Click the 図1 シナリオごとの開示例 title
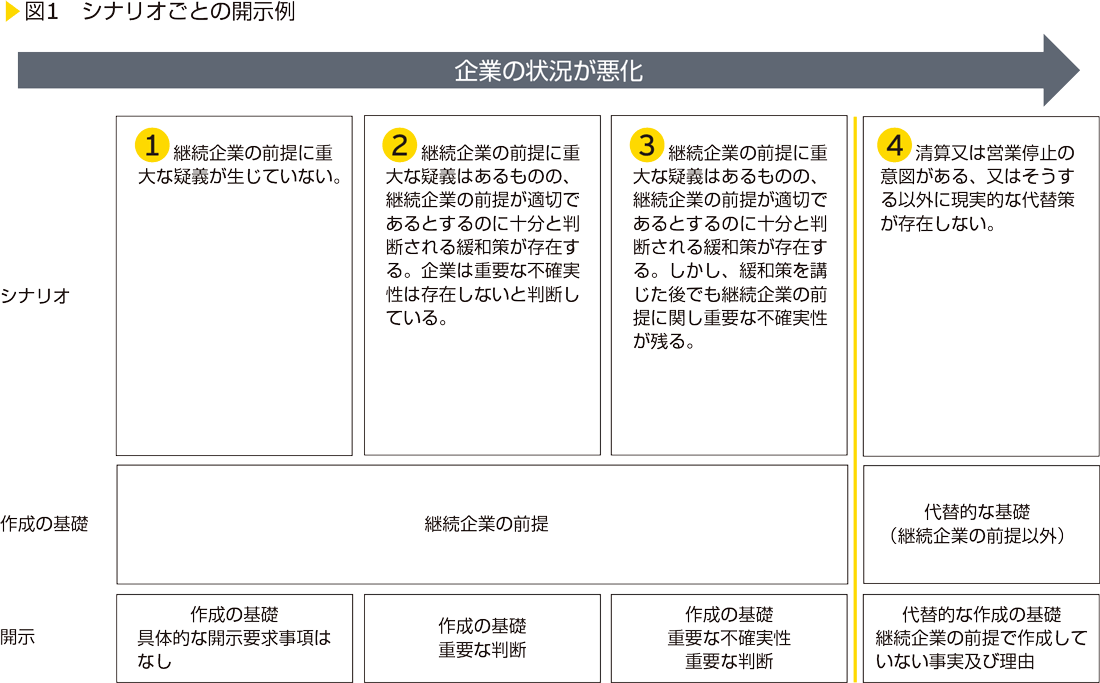The height and width of the screenshot is (683, 1100). [x=160, y=14]
